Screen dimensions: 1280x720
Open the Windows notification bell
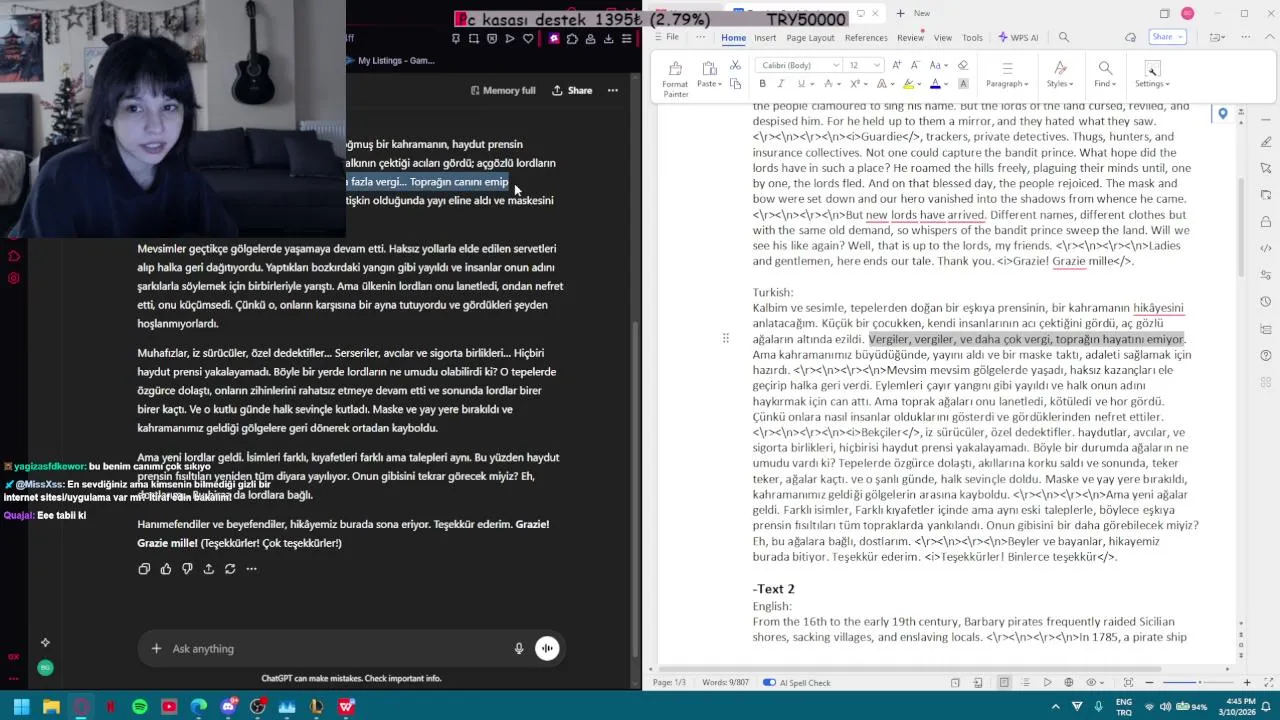click(1265, 706)
